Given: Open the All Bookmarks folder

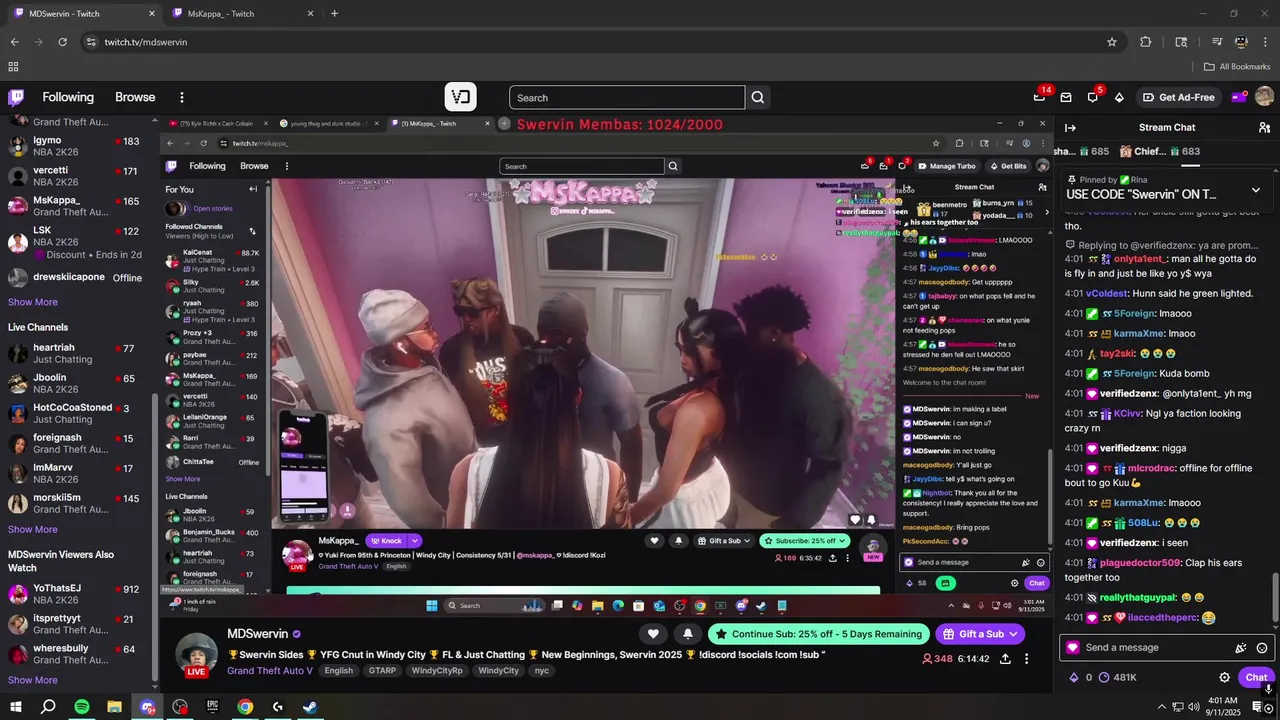Looking at the screenshot, I should 1237,67.
